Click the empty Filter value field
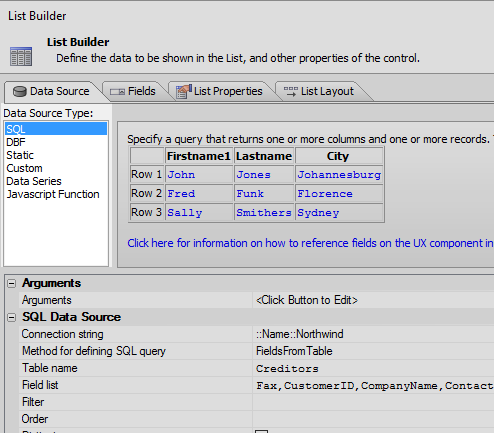The image size is (494, 433). pos(373,402)
